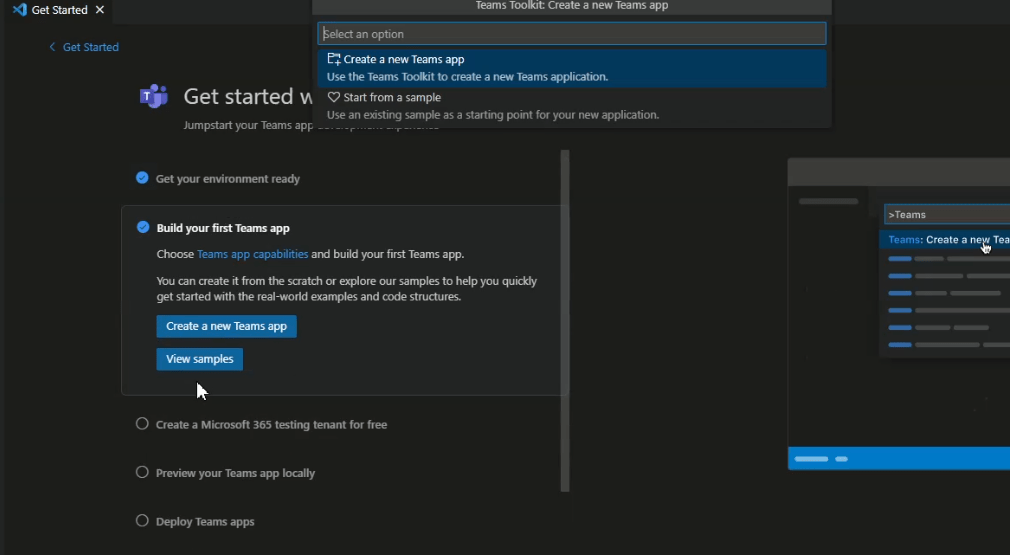This screenshot has height=555, width=1010.
Task: Click the Teams Toolkit quick pick title
Action: coord(571,6)
